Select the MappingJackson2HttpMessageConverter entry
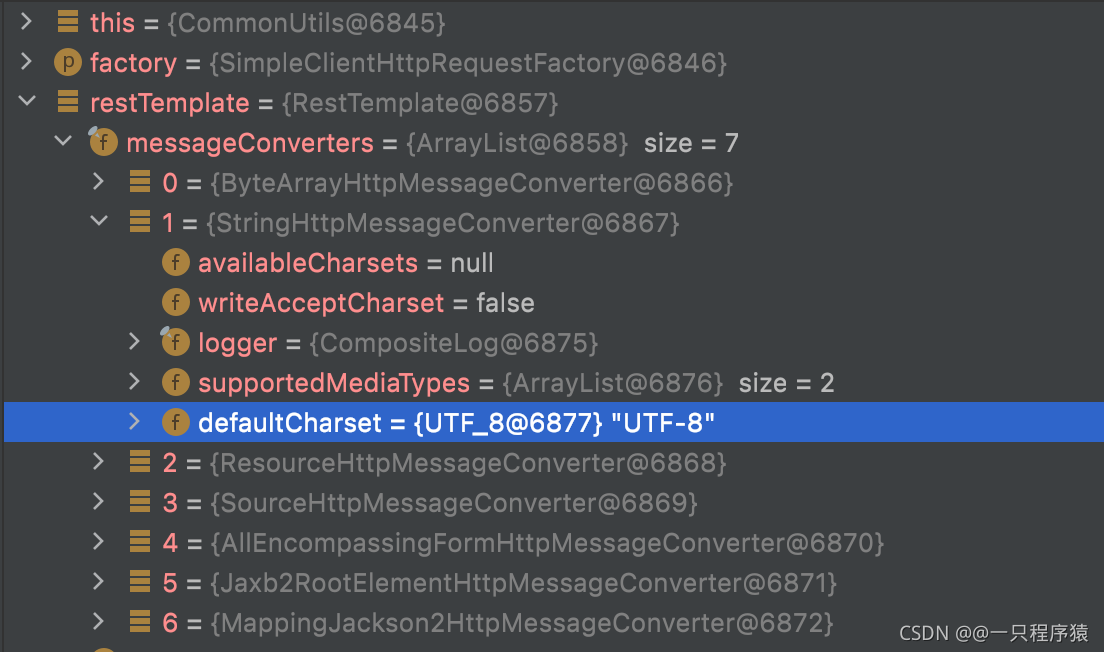Image resolution: width=1104 pixels, height=652 pixels. 400,622
